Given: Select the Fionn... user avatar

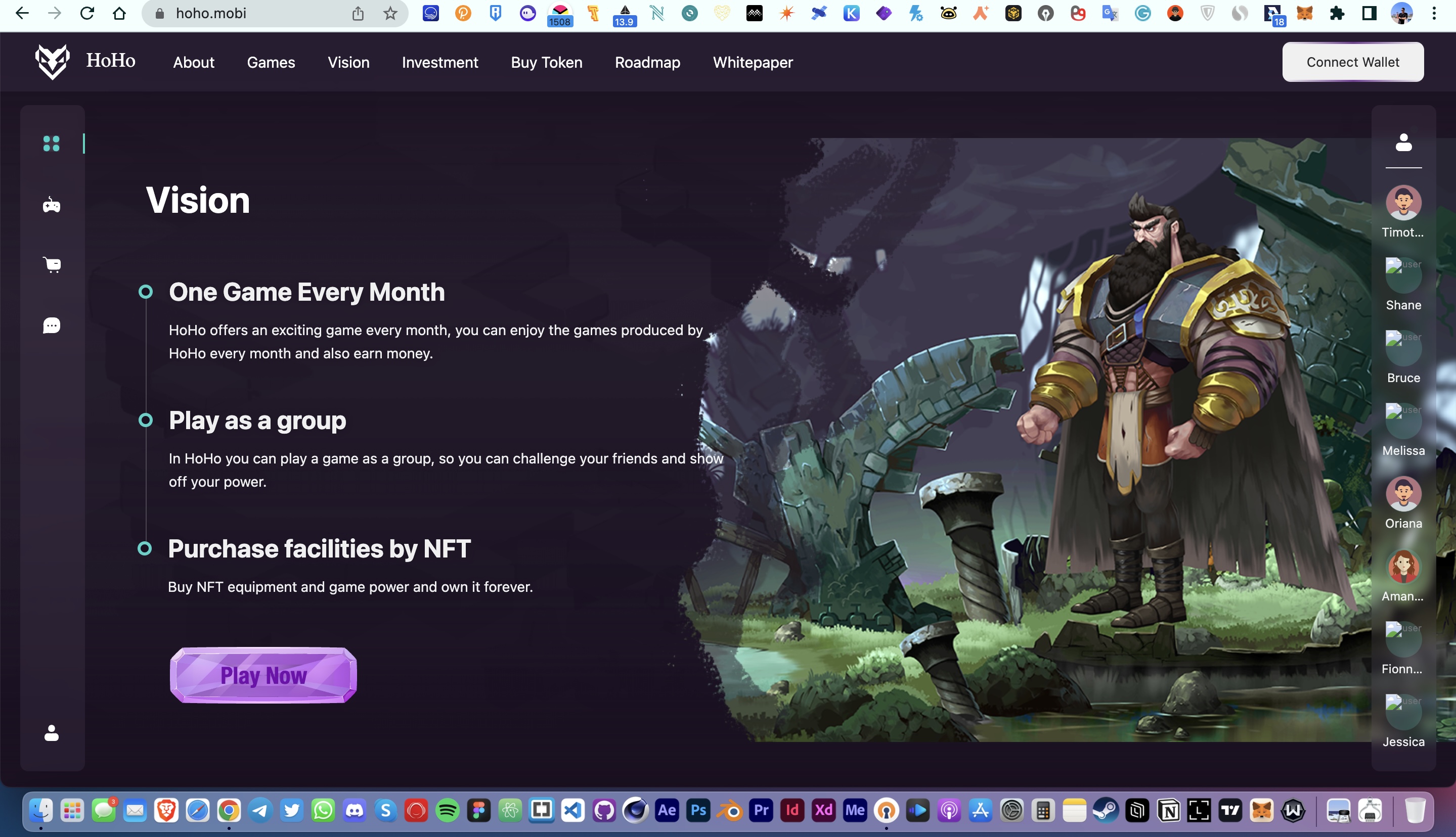Looking at the screenshot, I should click(1403, 639).
